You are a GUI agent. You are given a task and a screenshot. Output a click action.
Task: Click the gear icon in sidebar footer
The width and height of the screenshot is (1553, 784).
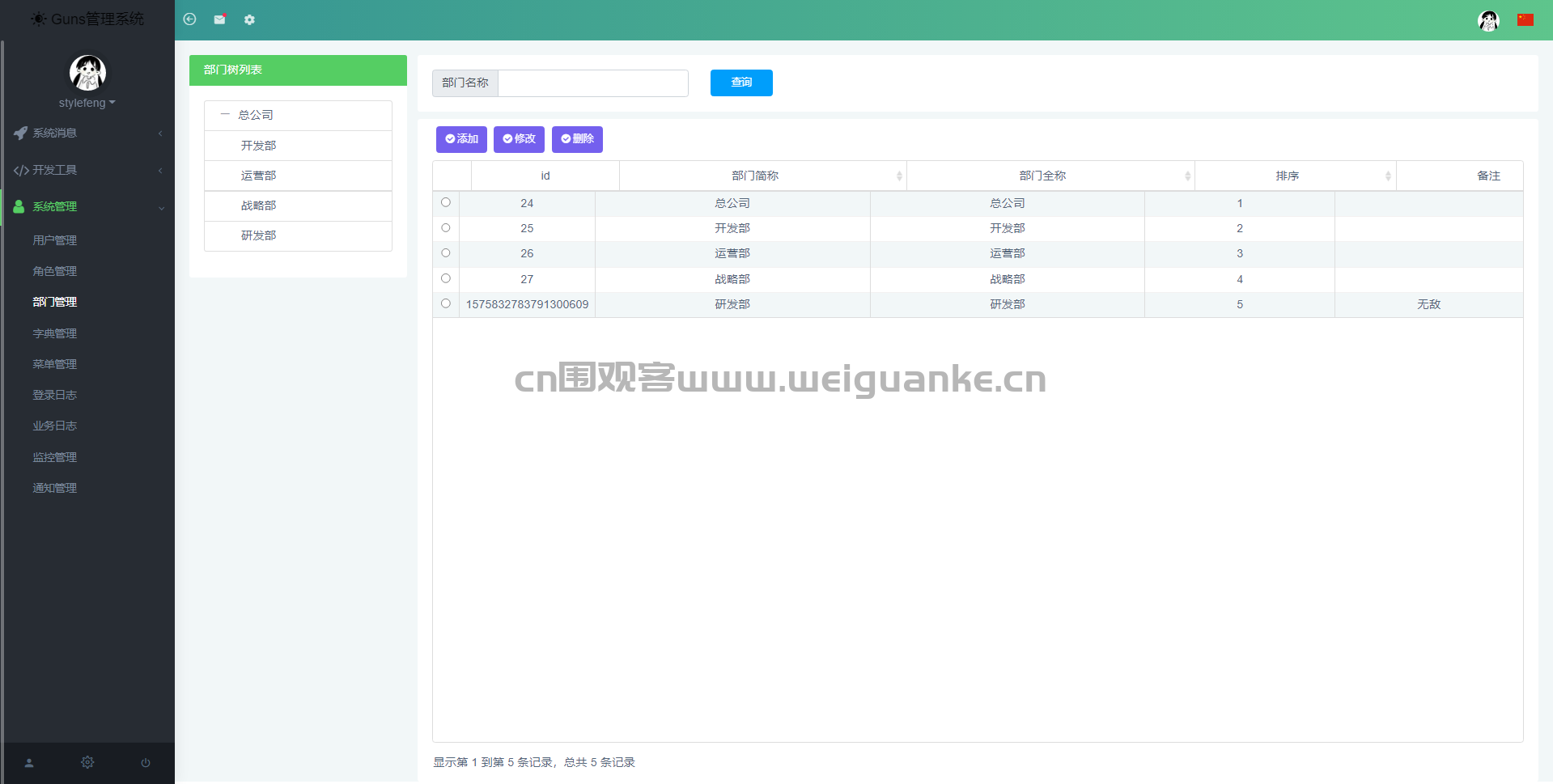(87, 762)
